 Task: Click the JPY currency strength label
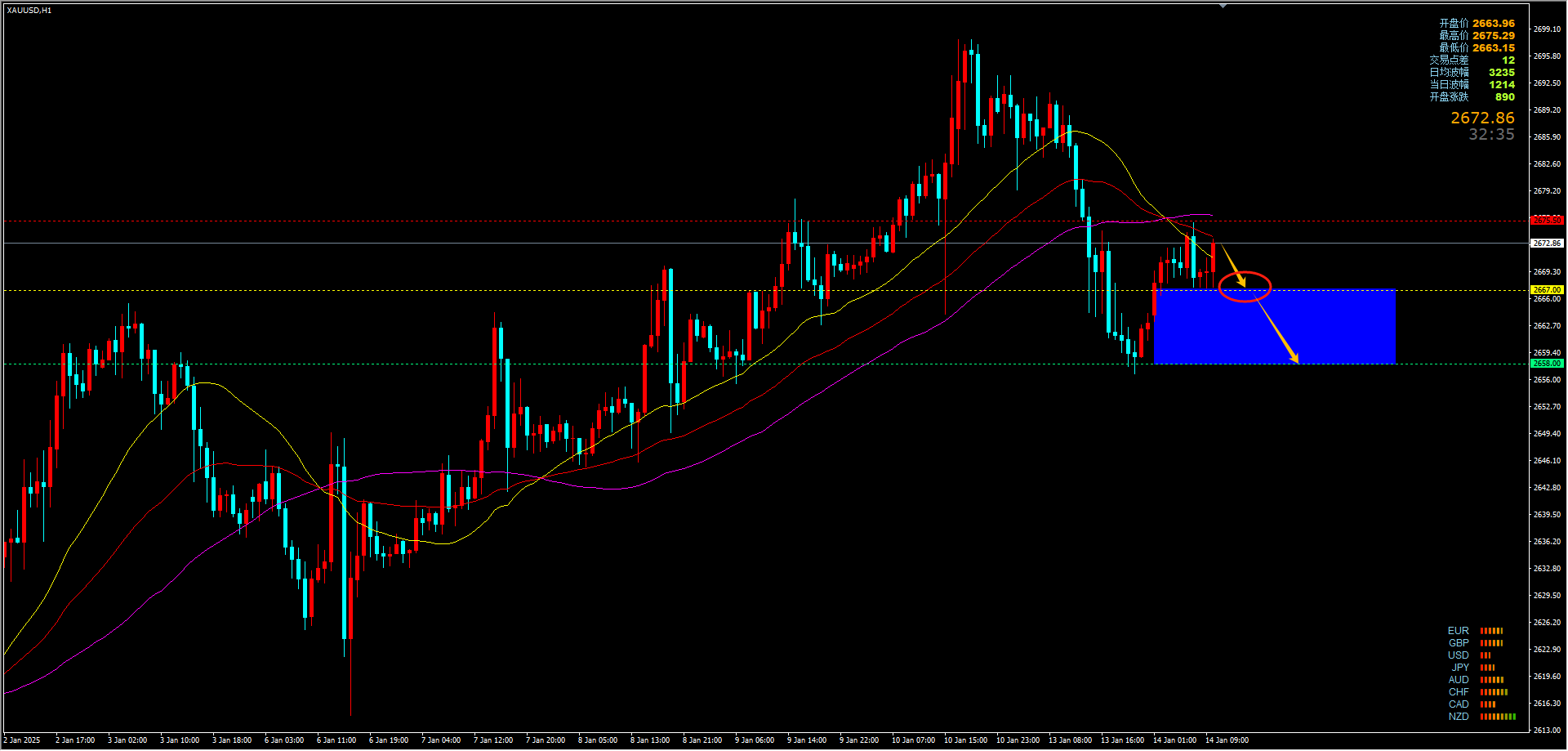coord(1460,668)
